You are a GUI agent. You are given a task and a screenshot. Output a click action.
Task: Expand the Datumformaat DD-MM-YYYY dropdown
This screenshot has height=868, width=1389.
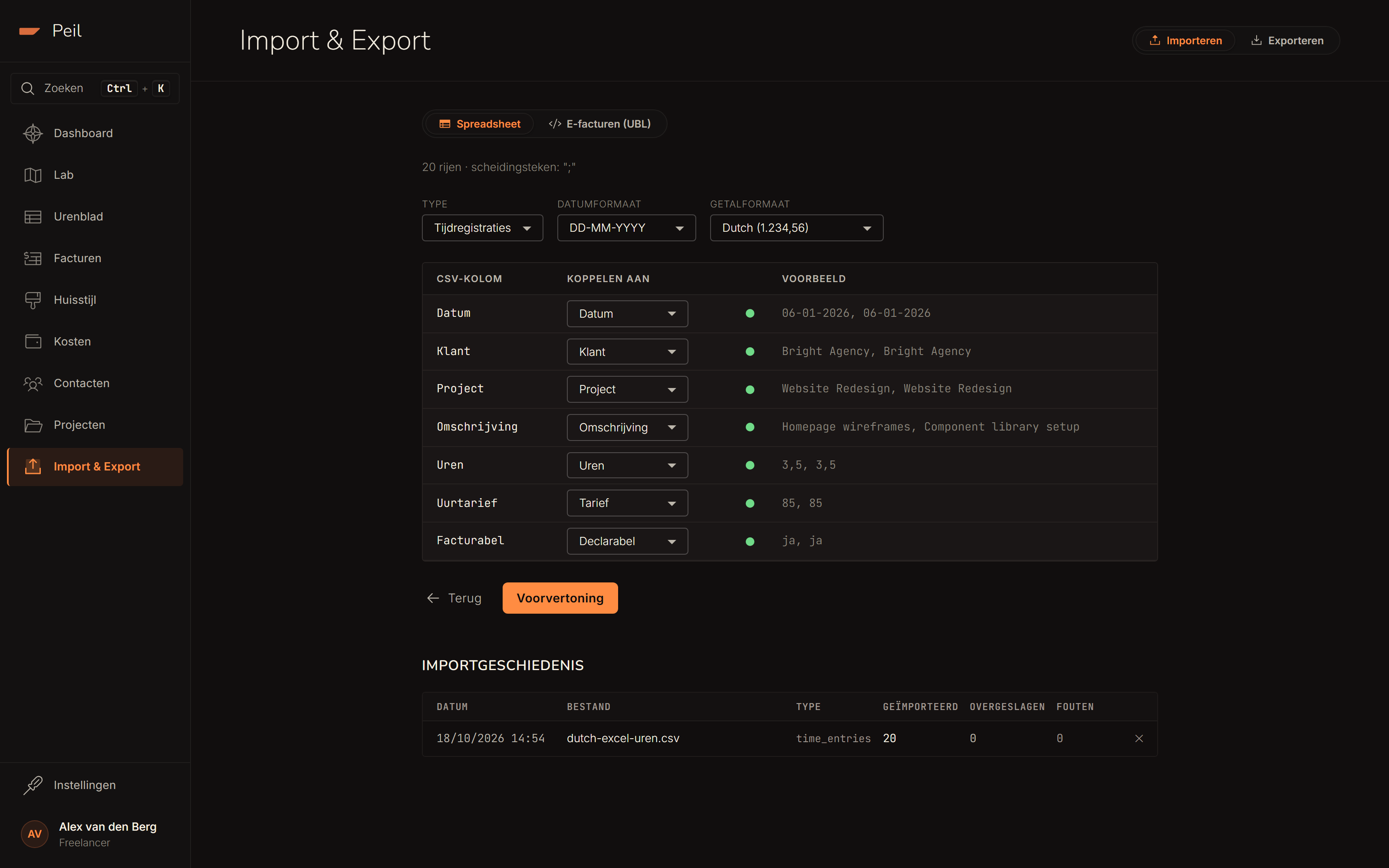626,228
